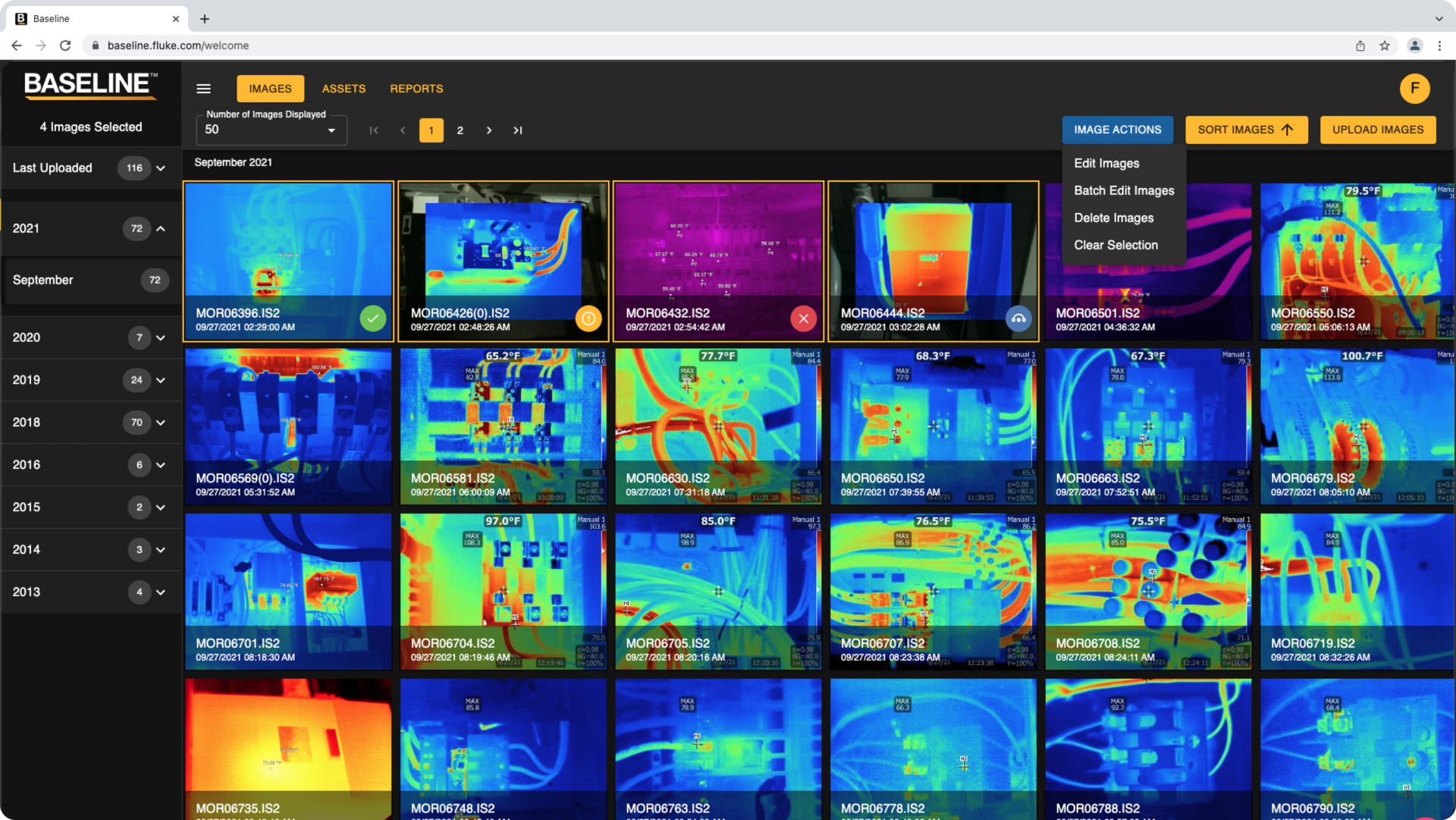Open the hamburger navigation menu

[x=203, y=88]
